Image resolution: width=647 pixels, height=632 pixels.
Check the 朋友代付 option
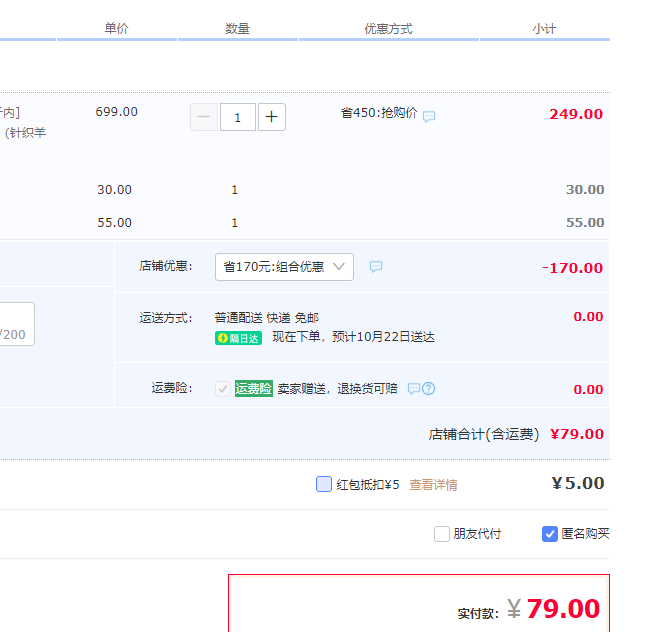(x=442, y=534)
